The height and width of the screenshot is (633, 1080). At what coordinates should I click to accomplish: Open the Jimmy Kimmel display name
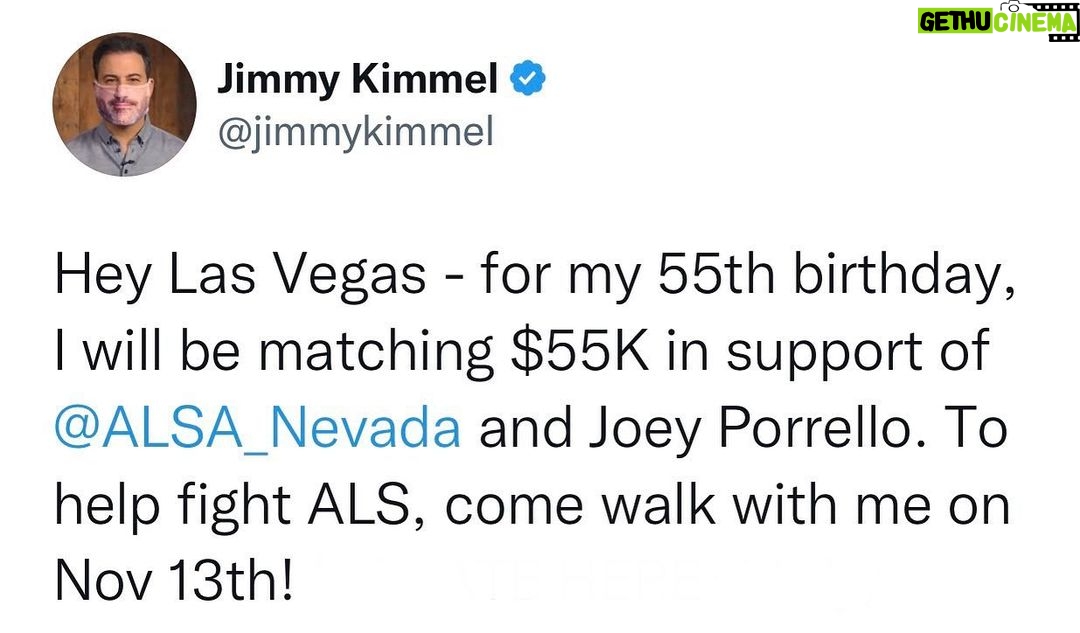357,79
